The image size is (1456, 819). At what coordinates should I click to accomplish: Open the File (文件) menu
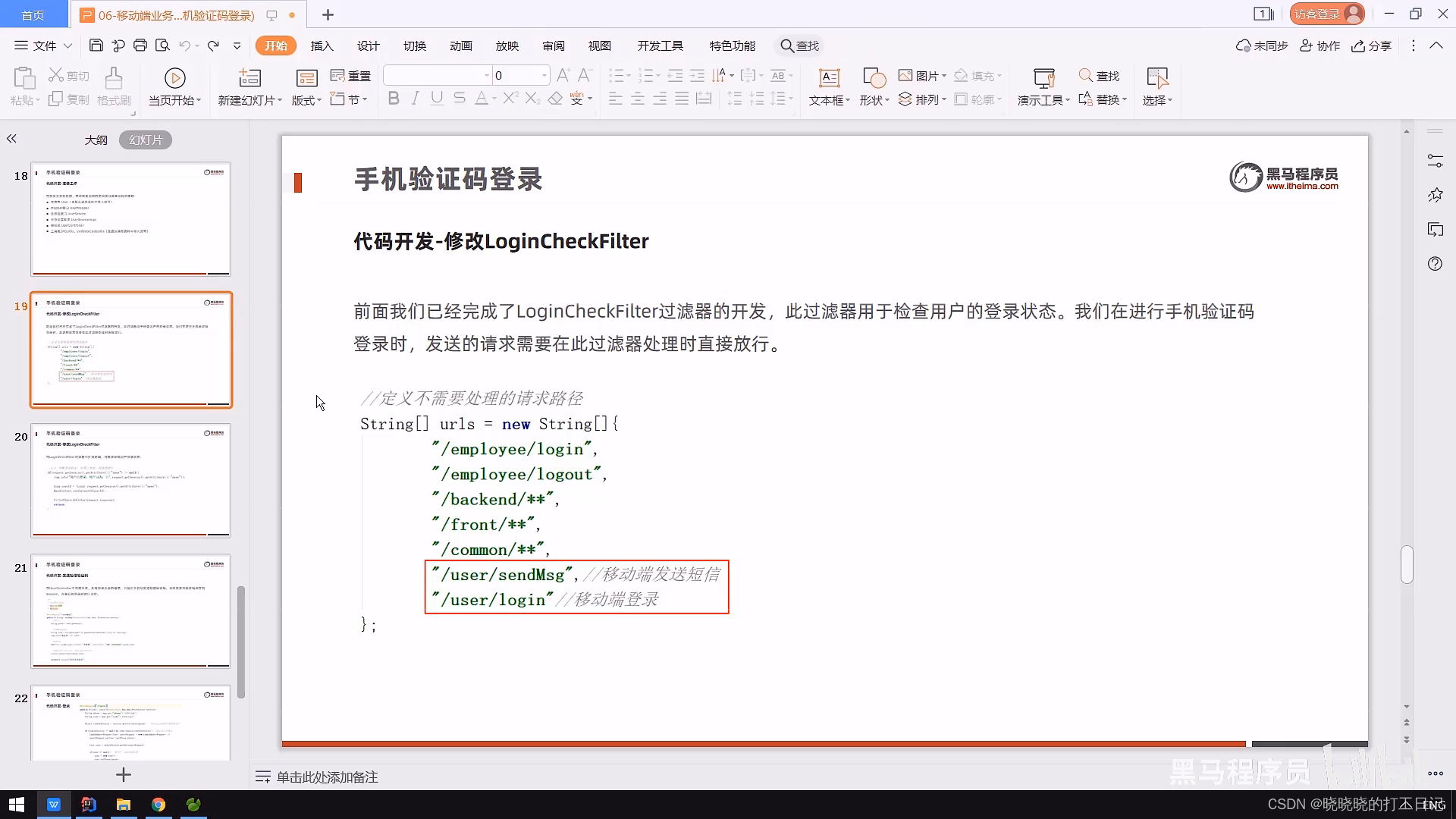pyautogui.click(x=43, y=45)
